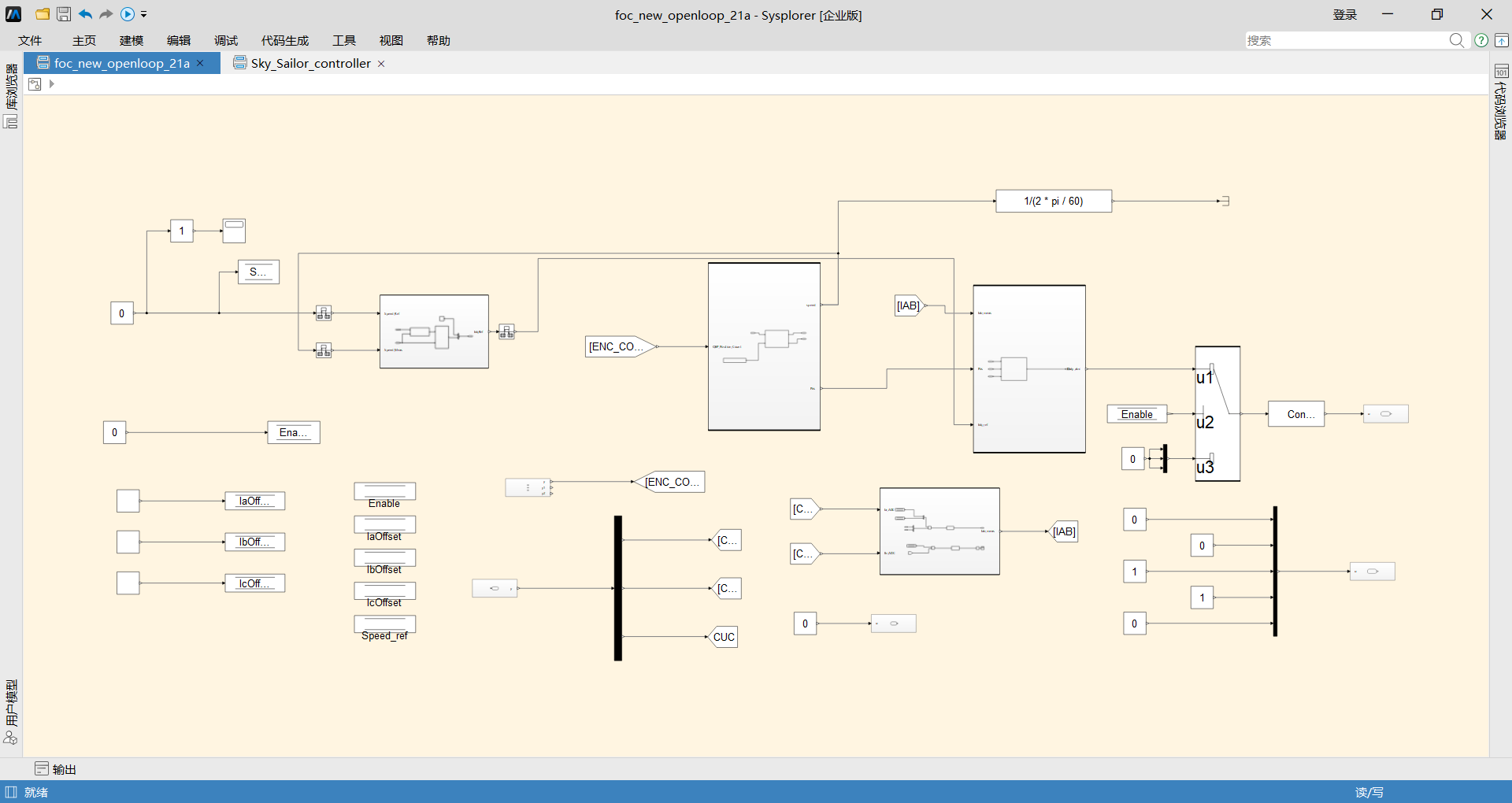
Task: Click the model hierarchy icon in breadcrumb bar
Action: [x=35, y=84]
